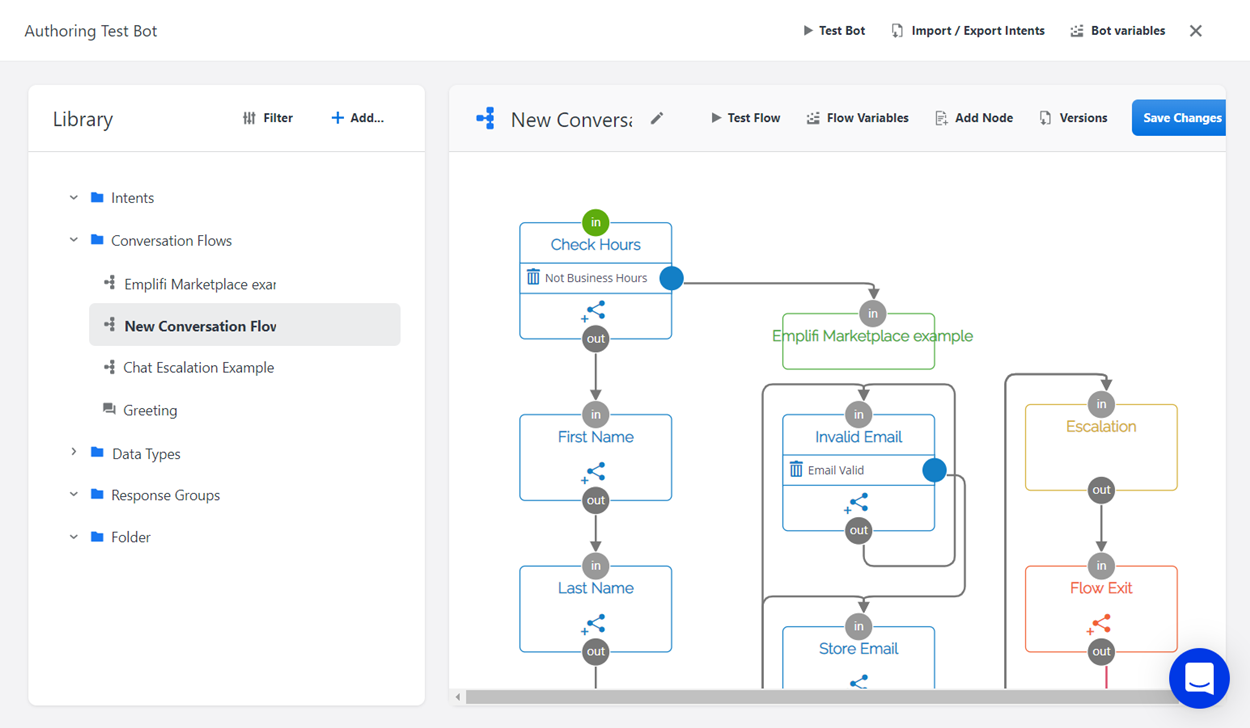
Task: Open Chat Escalation Example flow
Action: [x=198, y=367]
